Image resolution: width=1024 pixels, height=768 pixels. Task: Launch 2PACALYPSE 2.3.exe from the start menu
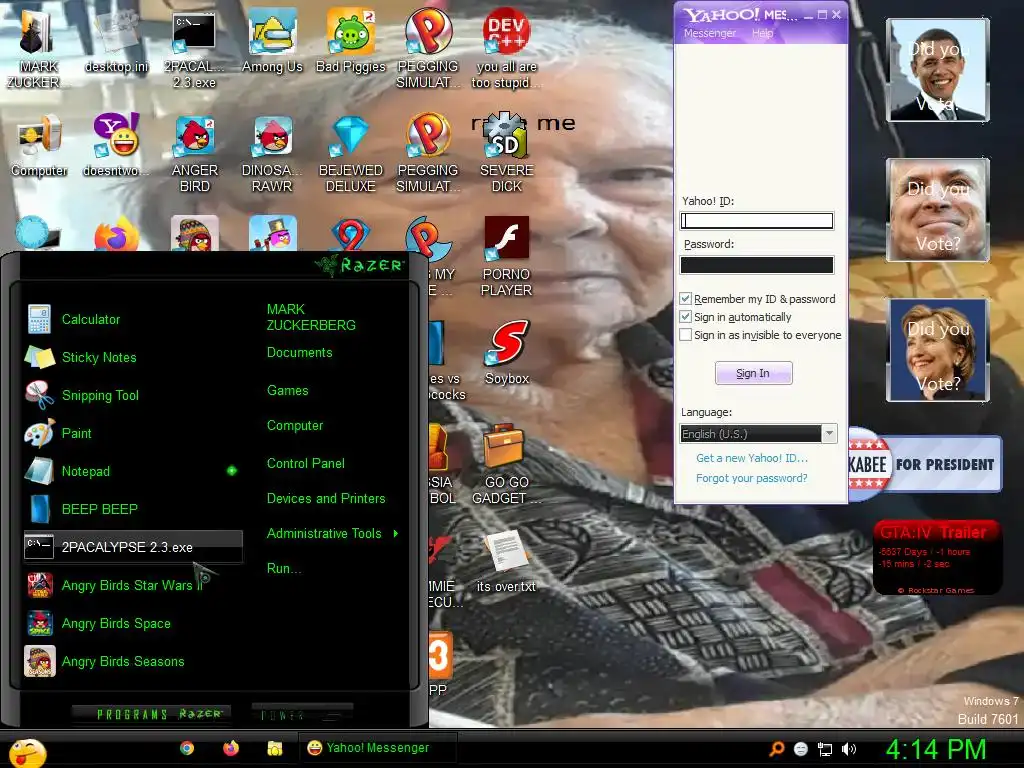(x=133, y=547)
